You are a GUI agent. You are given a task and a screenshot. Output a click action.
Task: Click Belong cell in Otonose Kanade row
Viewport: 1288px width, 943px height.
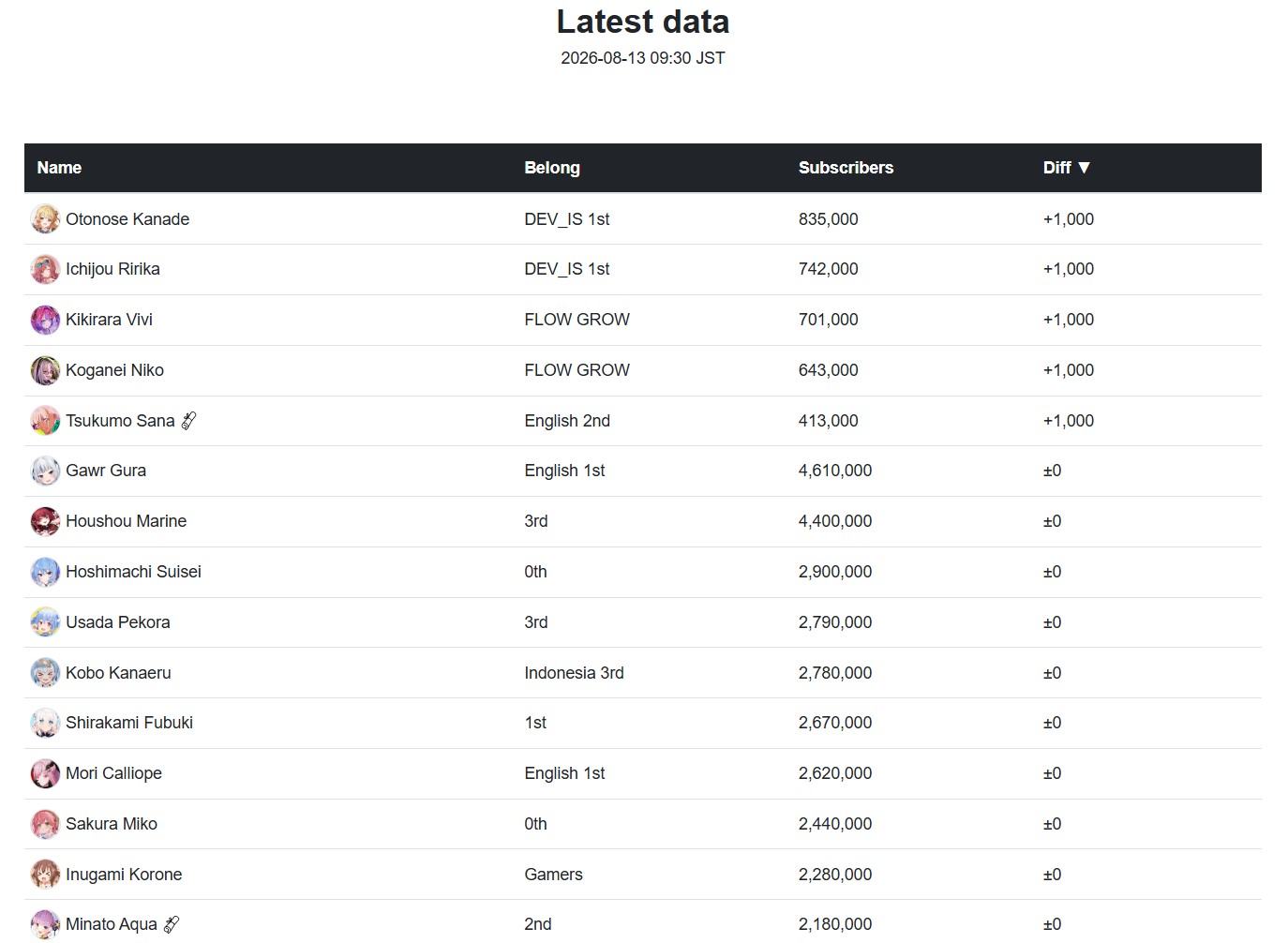pos(566,219)
